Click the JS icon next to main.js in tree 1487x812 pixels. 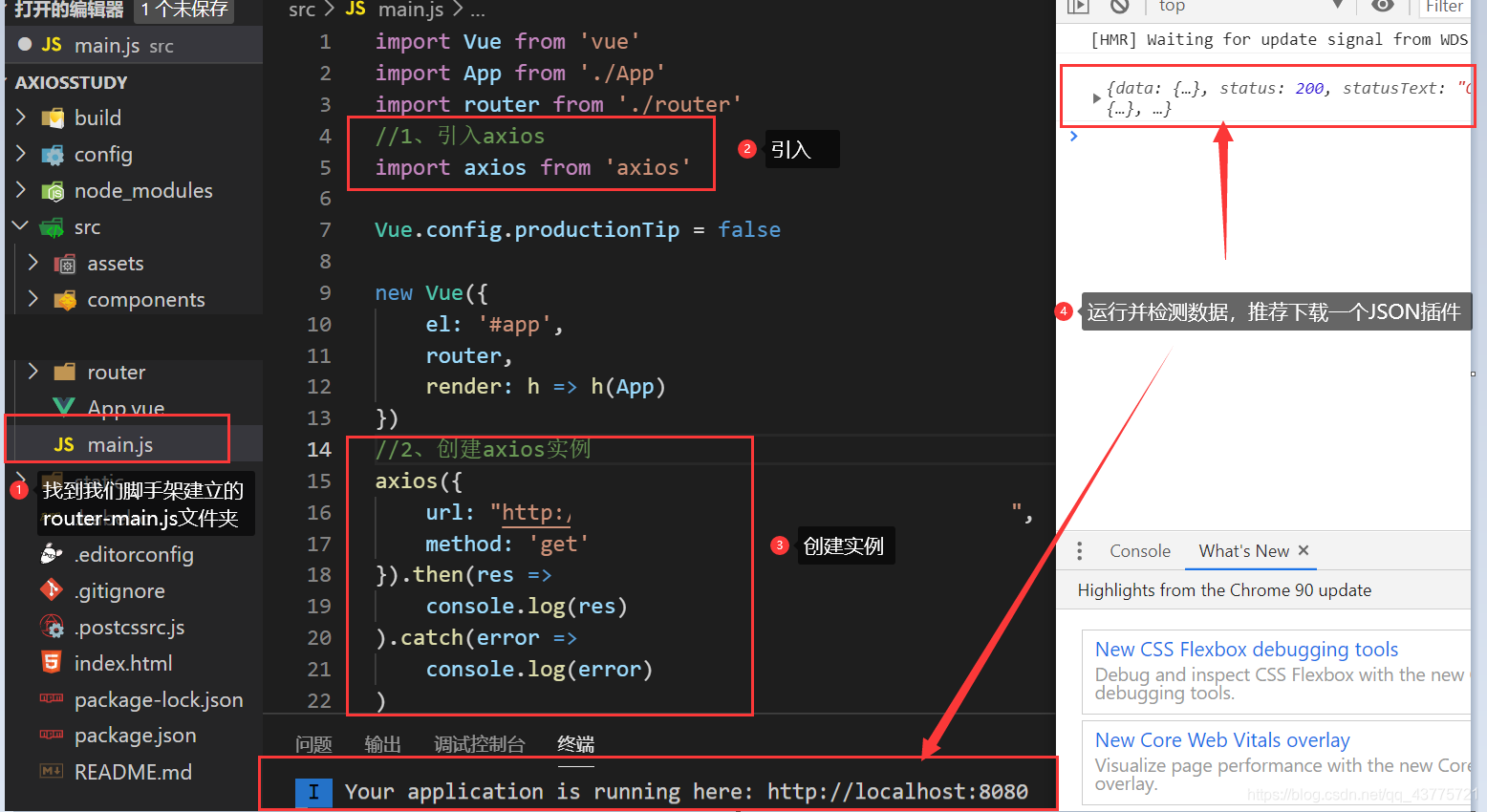(x=64, y=444)
